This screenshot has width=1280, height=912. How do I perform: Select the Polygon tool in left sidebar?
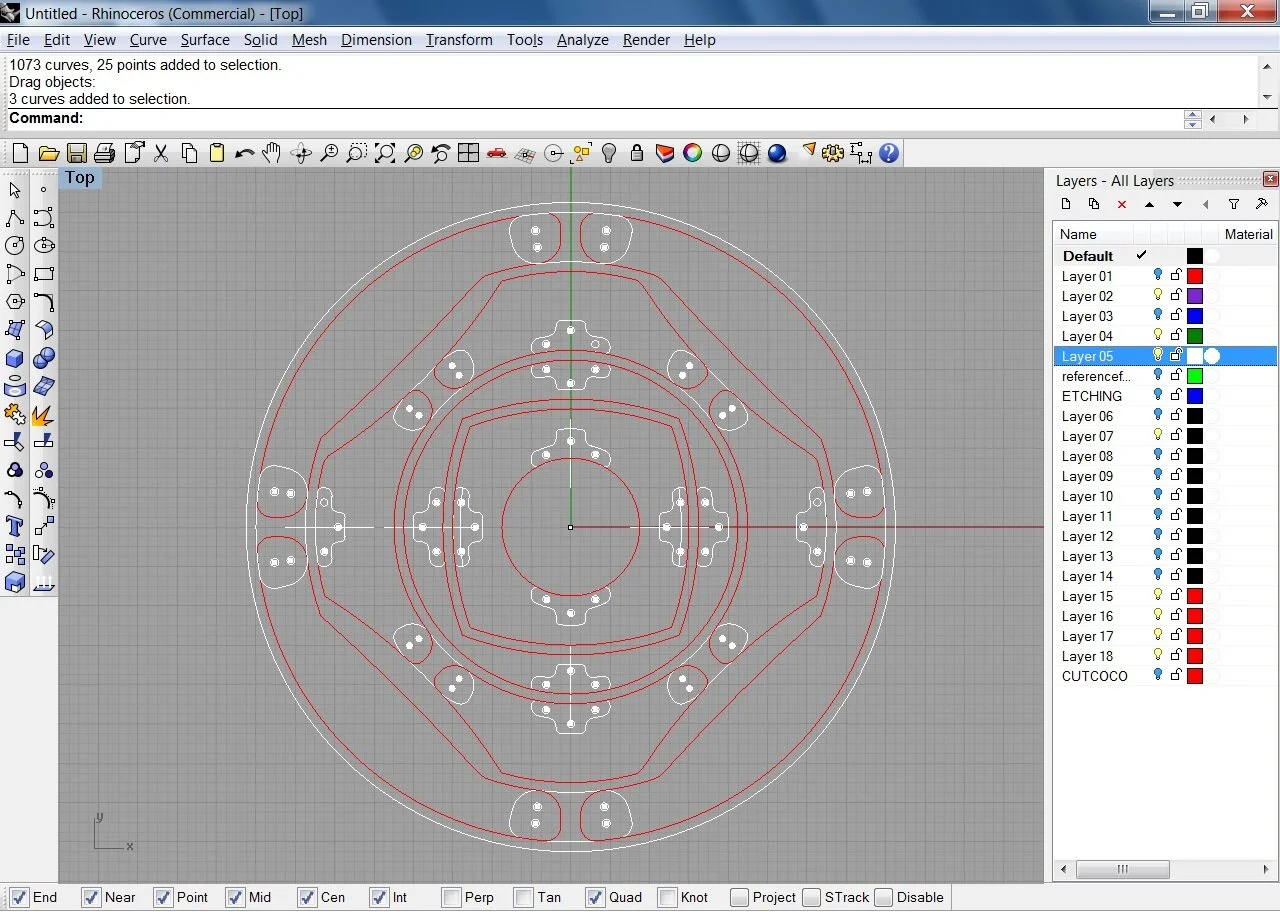click(15, 302)
